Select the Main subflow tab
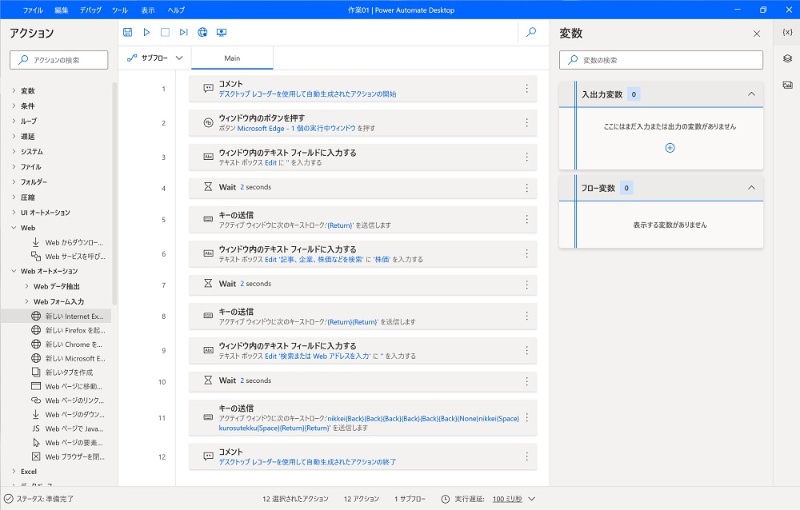The height and width of the screenshot is (510, 800). pyautogui.click(x=232, y=58)
